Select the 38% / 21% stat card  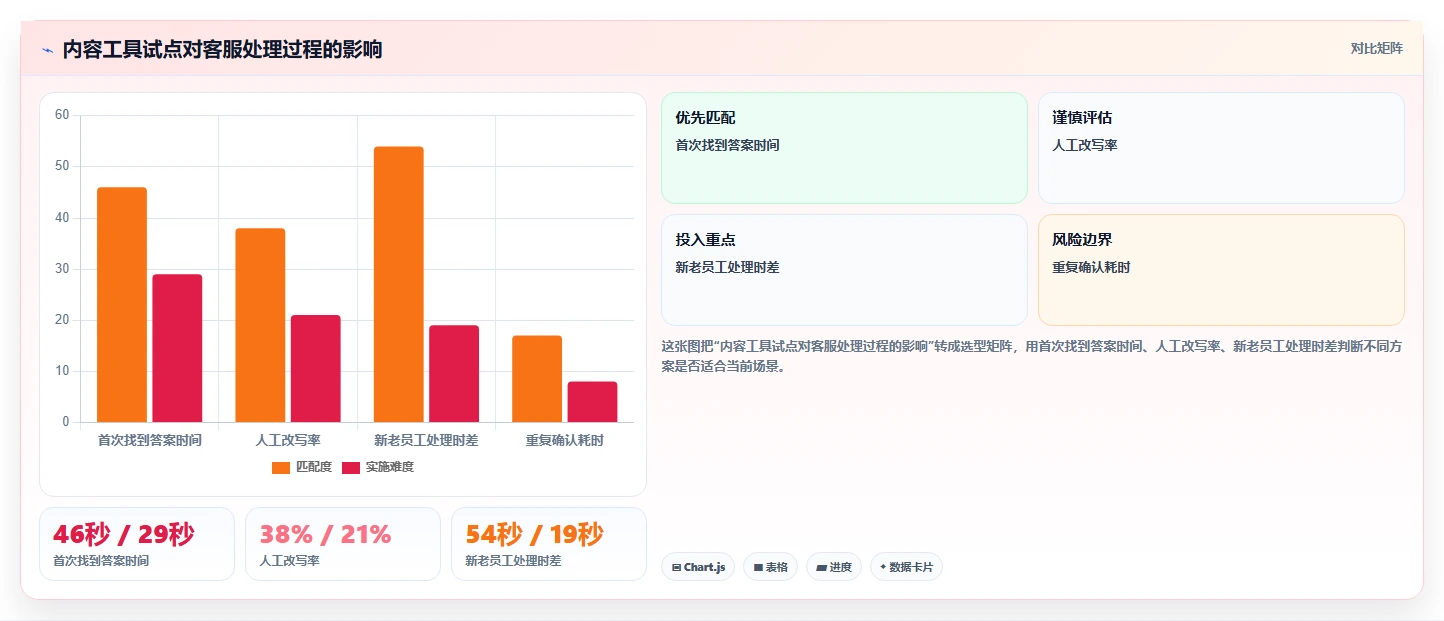point(343,544)
